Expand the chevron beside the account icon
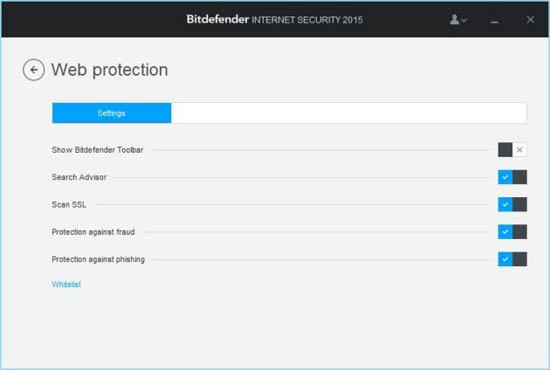 (x=464, y=20)
